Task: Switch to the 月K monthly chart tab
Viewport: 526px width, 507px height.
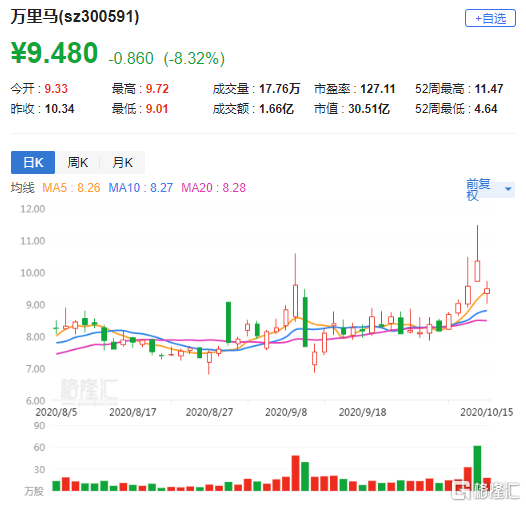Action: (122, 162)
